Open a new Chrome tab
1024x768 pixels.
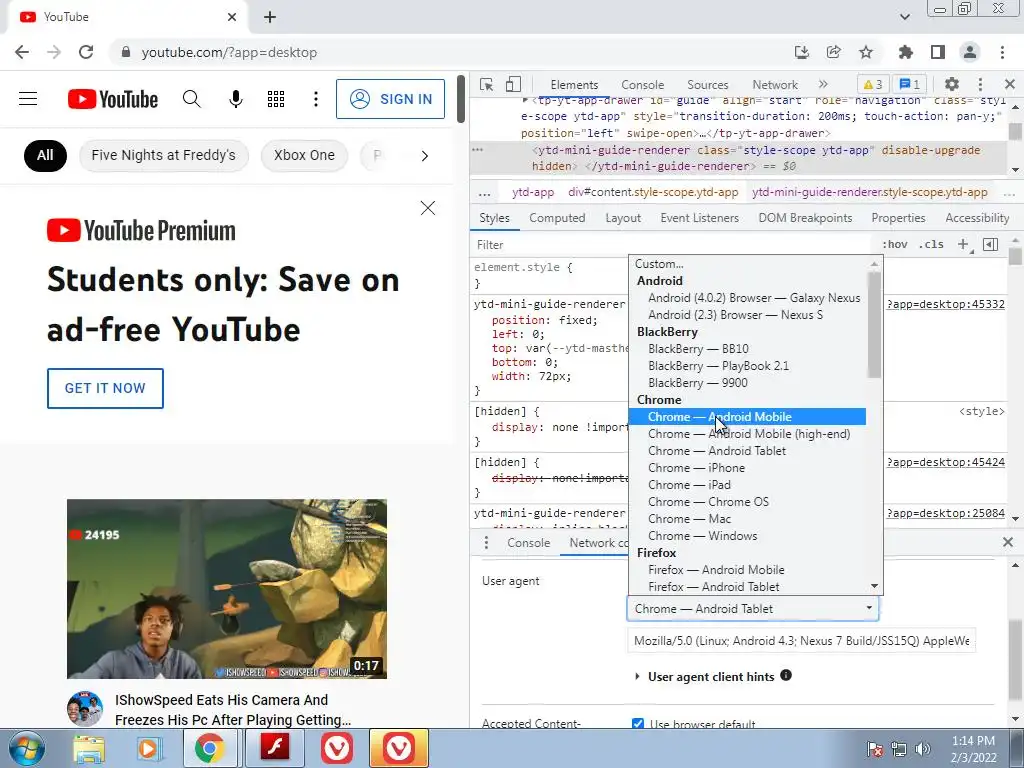coord(270,17)
